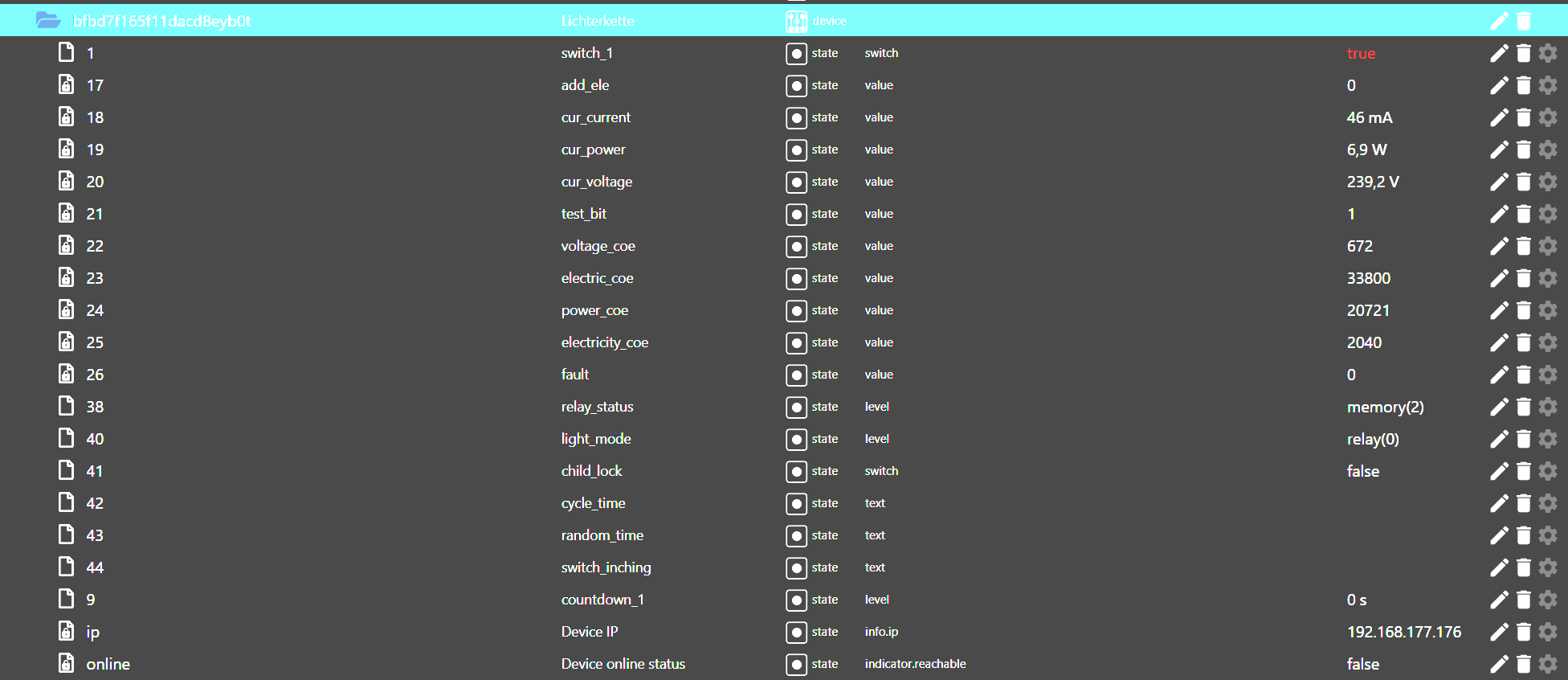Click the name switch_inching
This screenshot has height=680, width=1568.
coord(606,567)
